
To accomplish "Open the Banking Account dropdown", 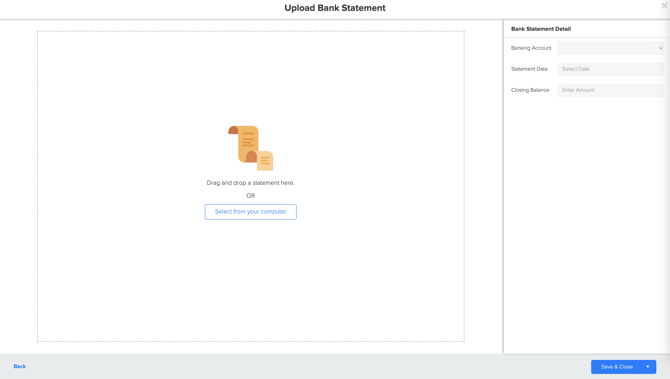I will click(x=611, y=48).
